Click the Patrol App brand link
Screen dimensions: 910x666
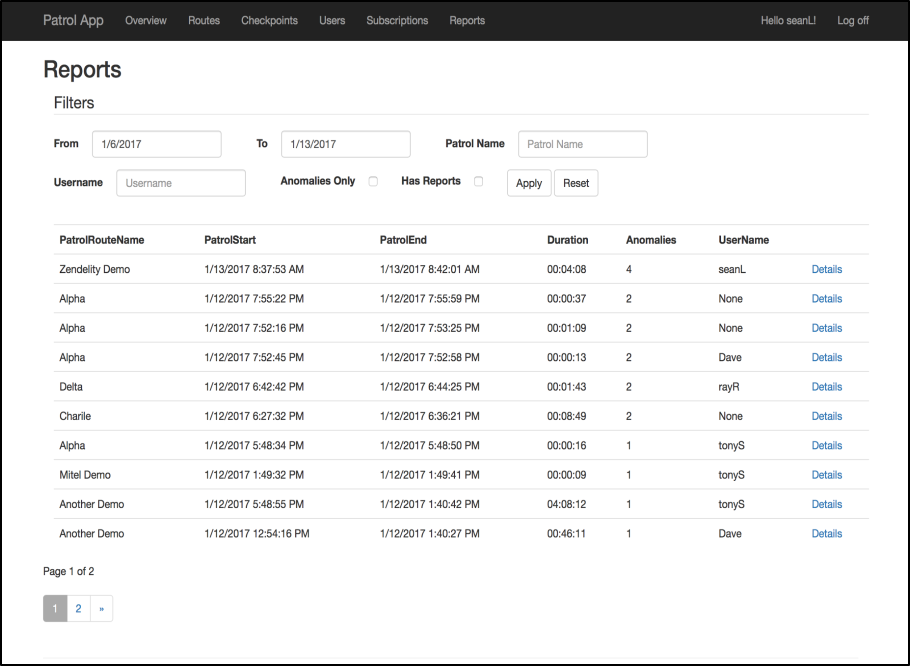(73, 21)
